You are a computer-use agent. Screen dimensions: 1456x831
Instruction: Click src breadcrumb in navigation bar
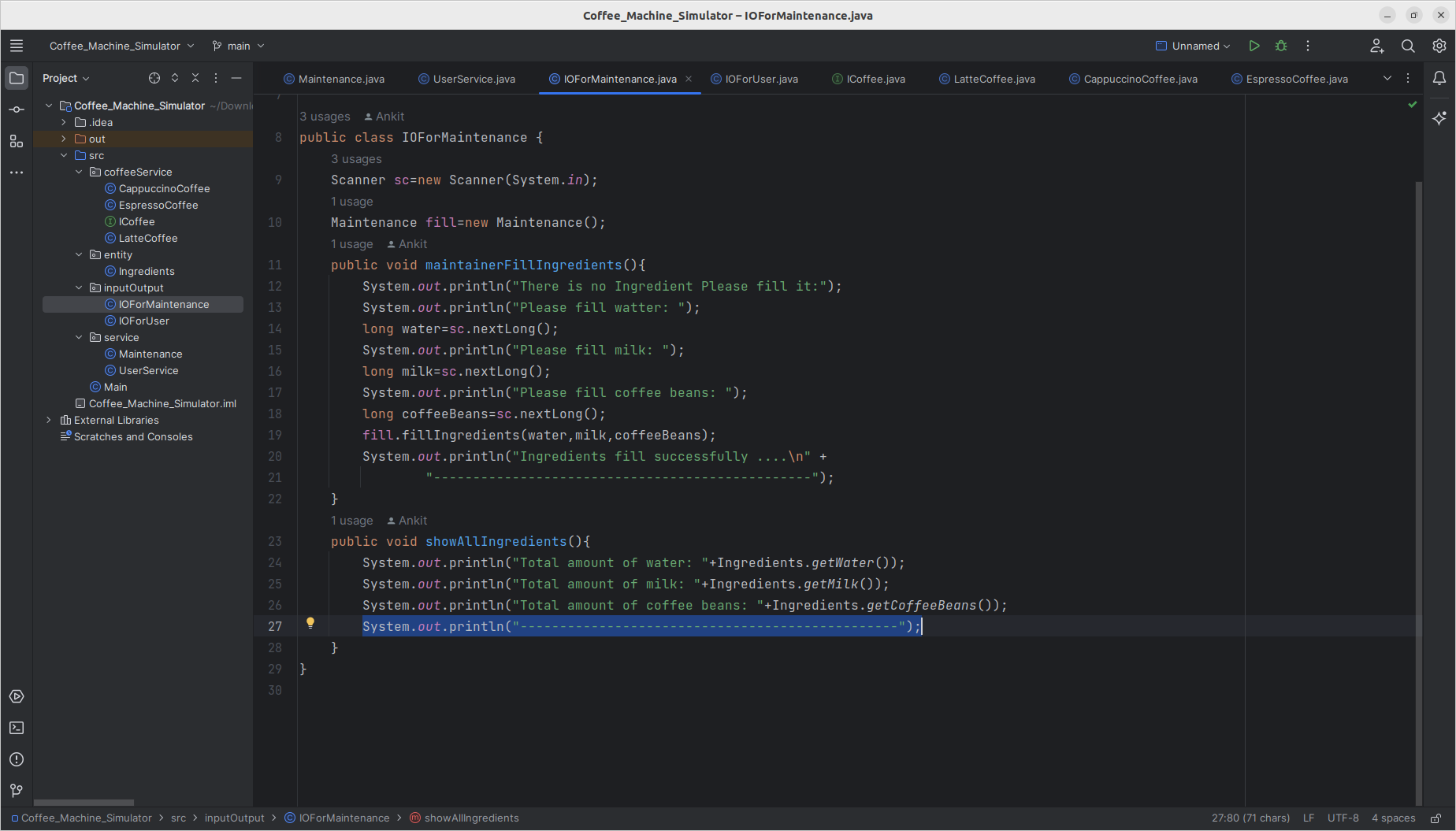point(179,818)
